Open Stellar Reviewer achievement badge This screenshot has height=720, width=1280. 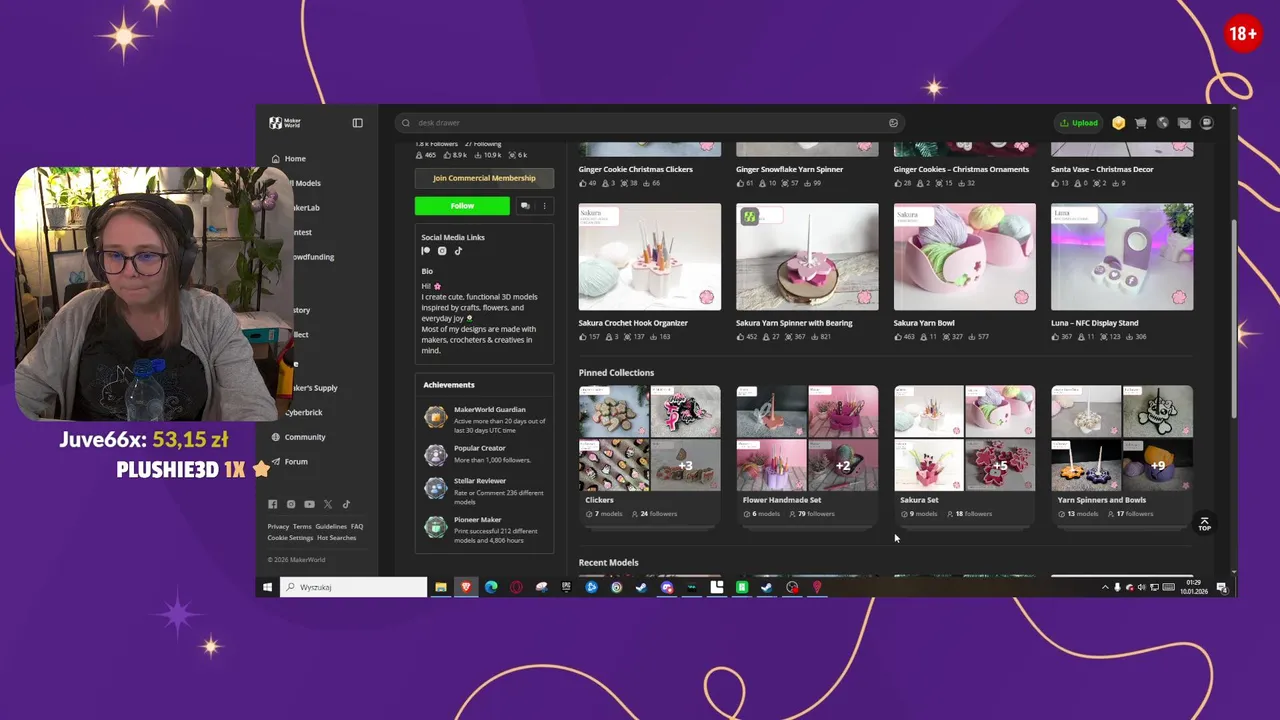435,488
